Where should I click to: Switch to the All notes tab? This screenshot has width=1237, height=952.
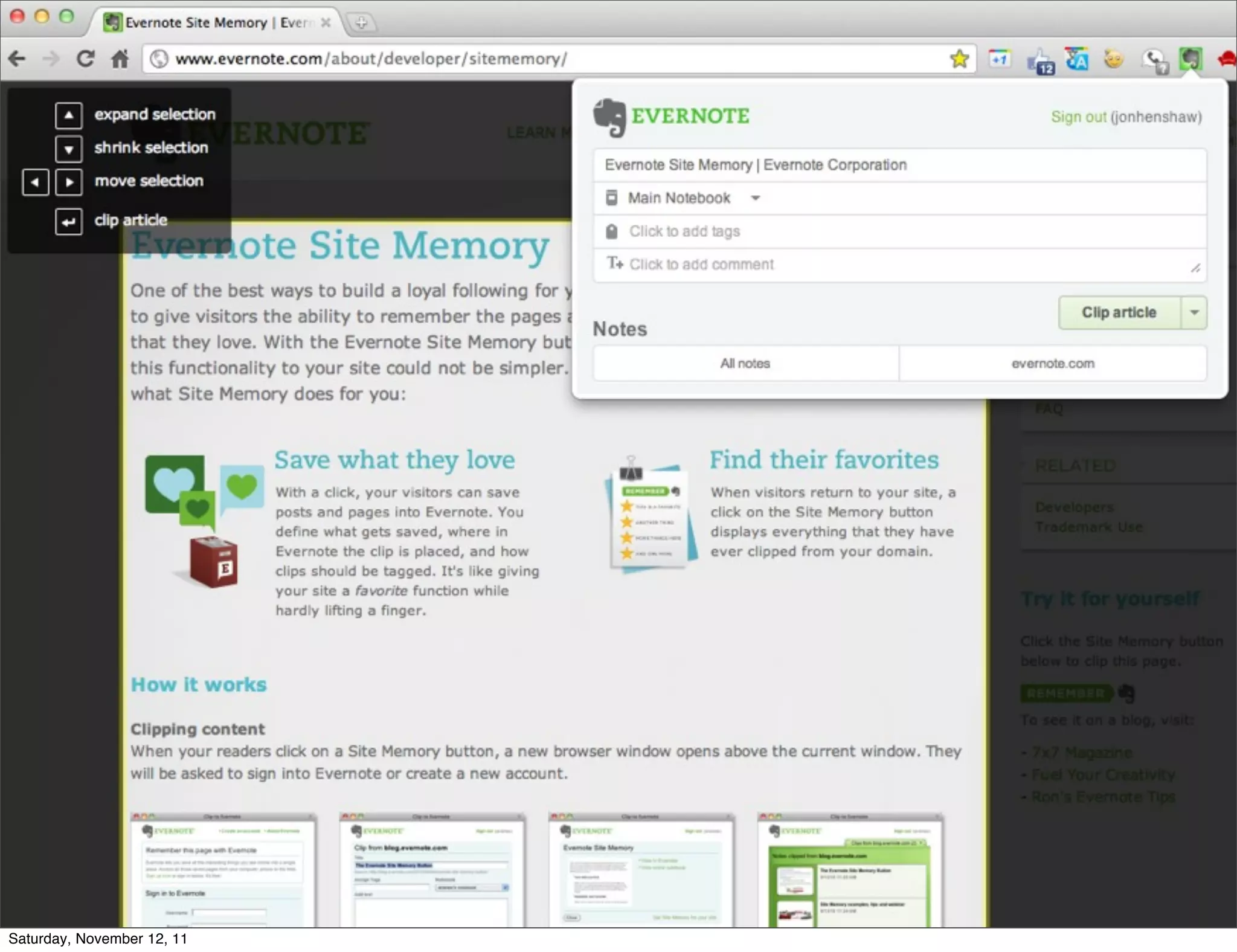pos(745,363)
